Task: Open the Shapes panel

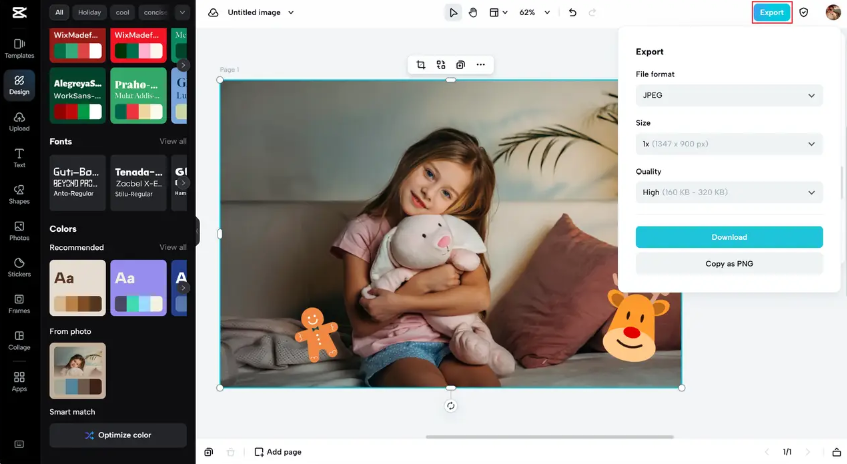Action: pyautogui.click(x=19, y=194)
